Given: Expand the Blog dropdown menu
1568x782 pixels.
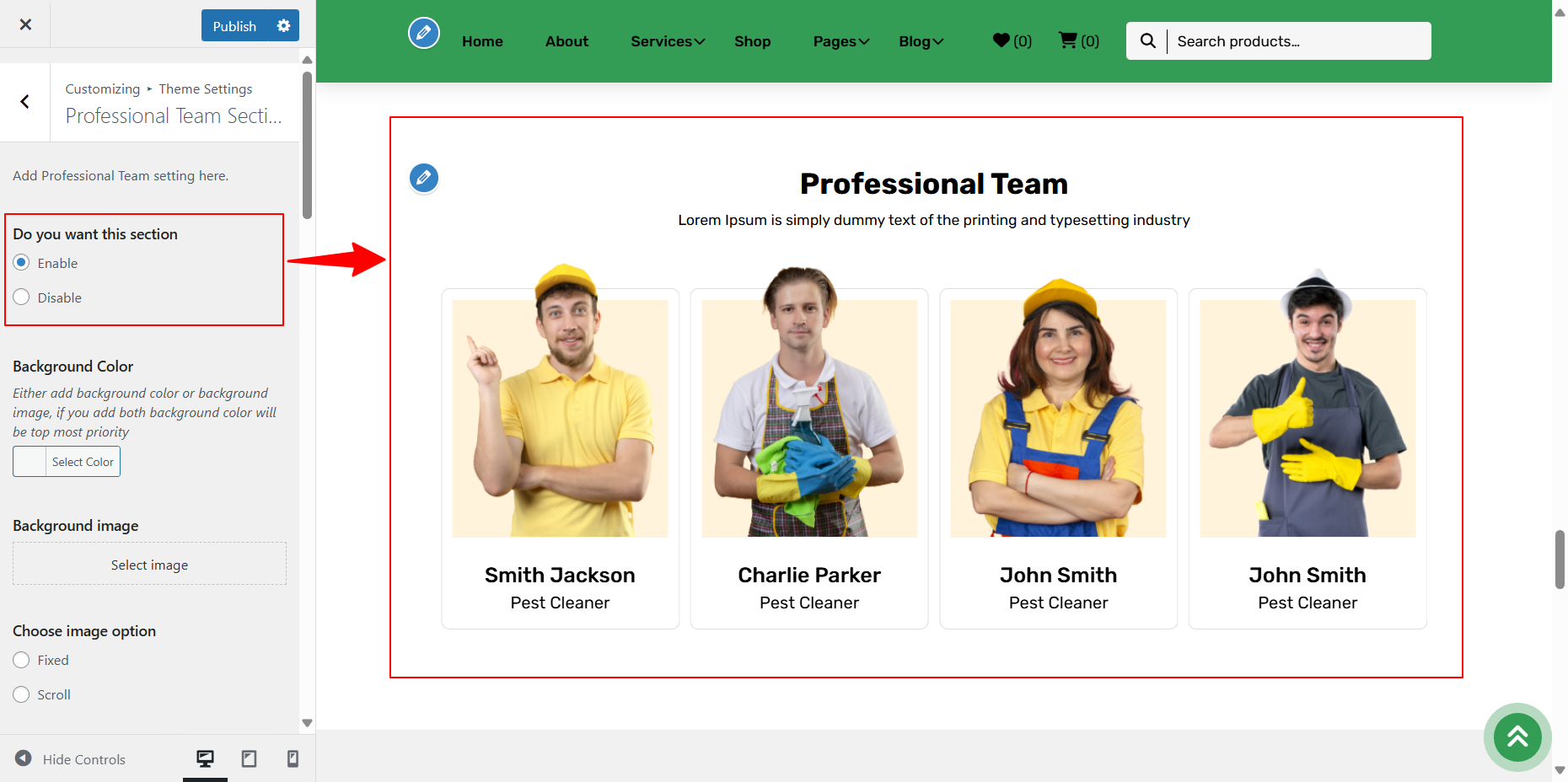Looking at the screenshot, I should point(921,41).
